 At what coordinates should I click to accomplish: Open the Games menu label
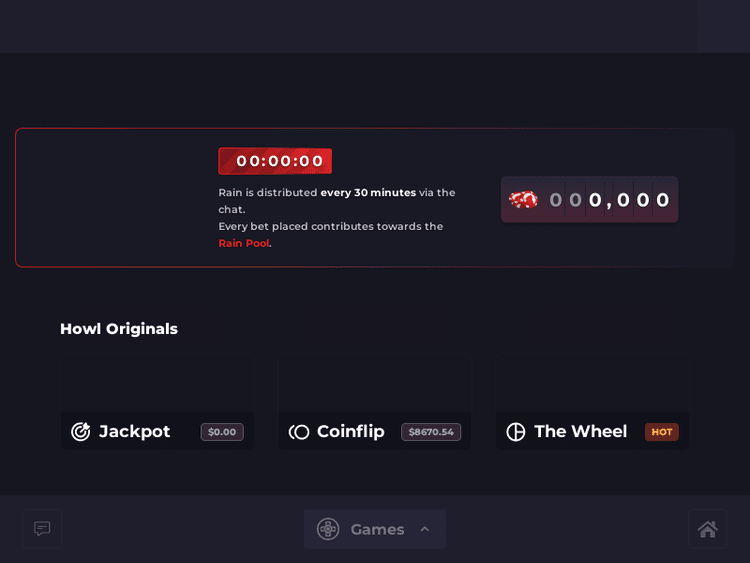coord(377,529)
